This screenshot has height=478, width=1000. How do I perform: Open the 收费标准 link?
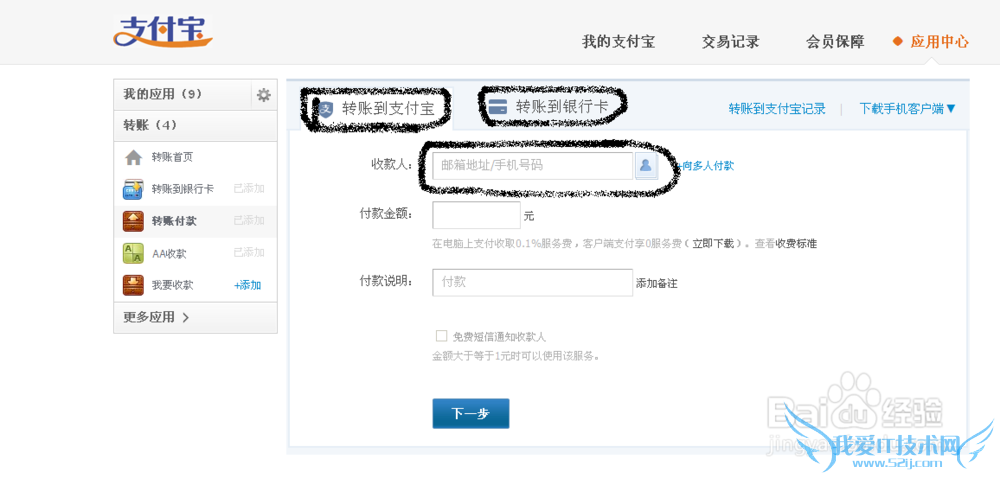click(x=796, y=243)
